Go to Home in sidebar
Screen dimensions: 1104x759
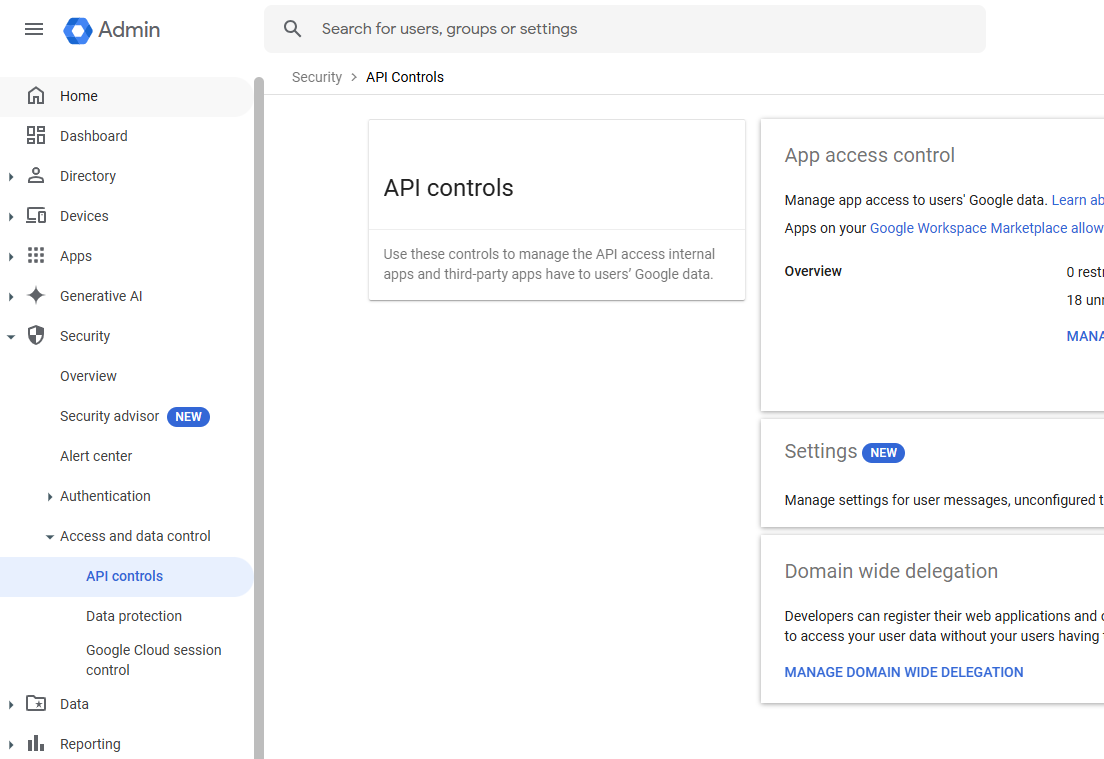pyautogui.click(x=125, y=96)
